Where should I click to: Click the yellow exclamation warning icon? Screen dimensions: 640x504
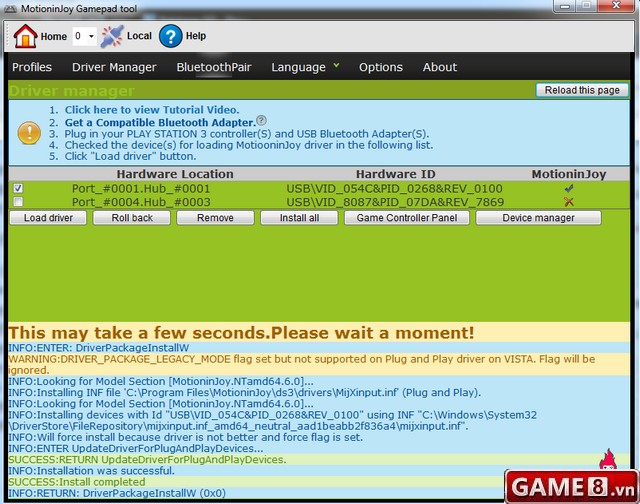(29, 133)
